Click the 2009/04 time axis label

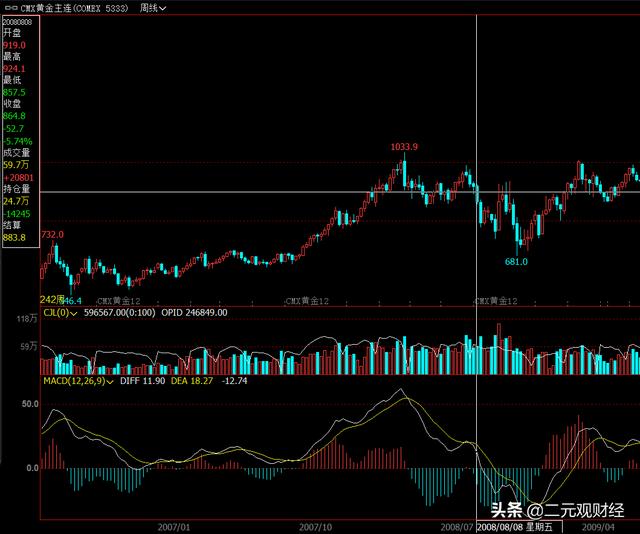598,525
